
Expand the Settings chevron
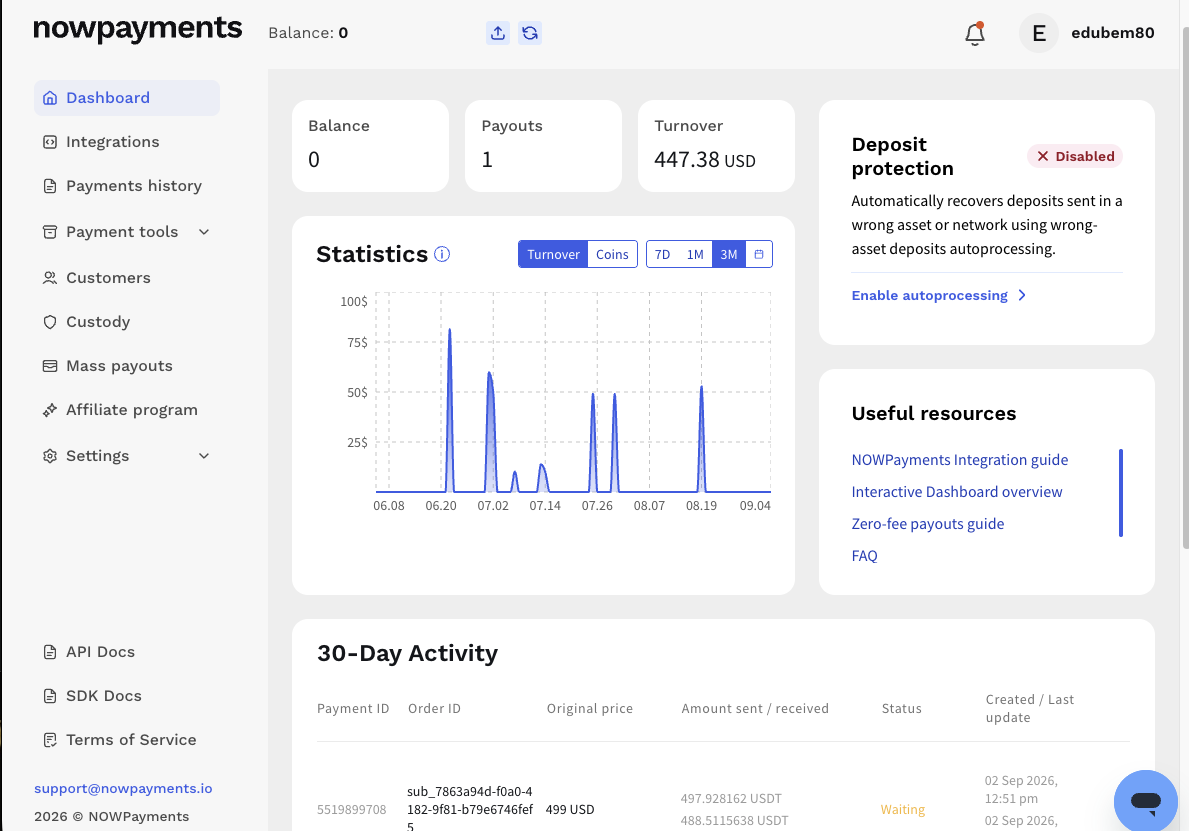pyautogui.click(x=204, y=456)
